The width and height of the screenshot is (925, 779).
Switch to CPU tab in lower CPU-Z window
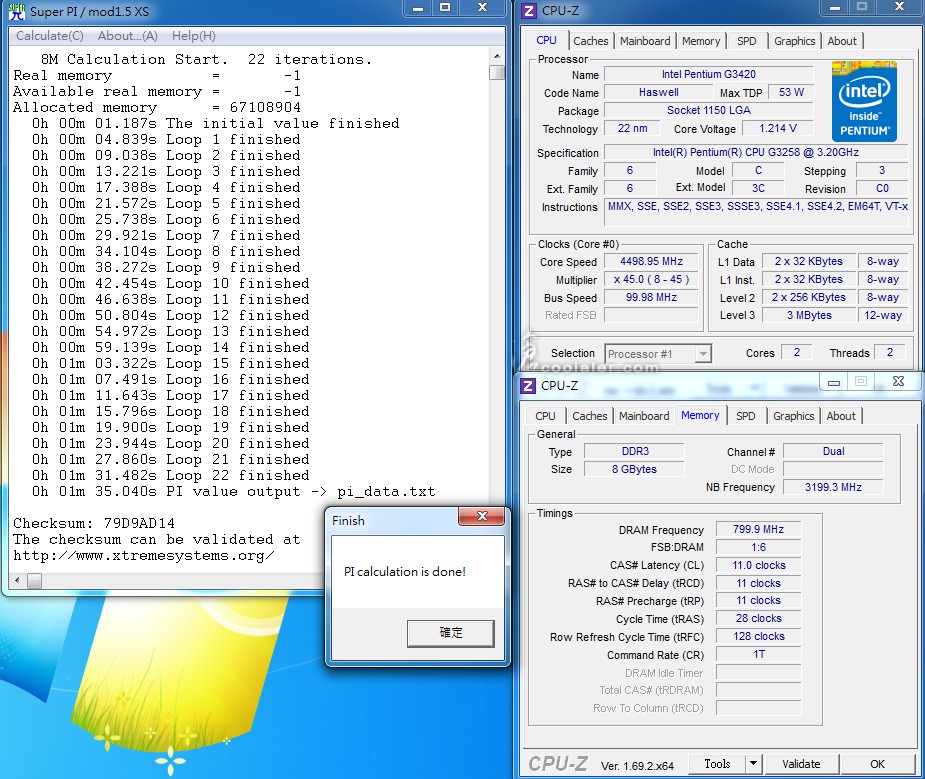(545, 416)
